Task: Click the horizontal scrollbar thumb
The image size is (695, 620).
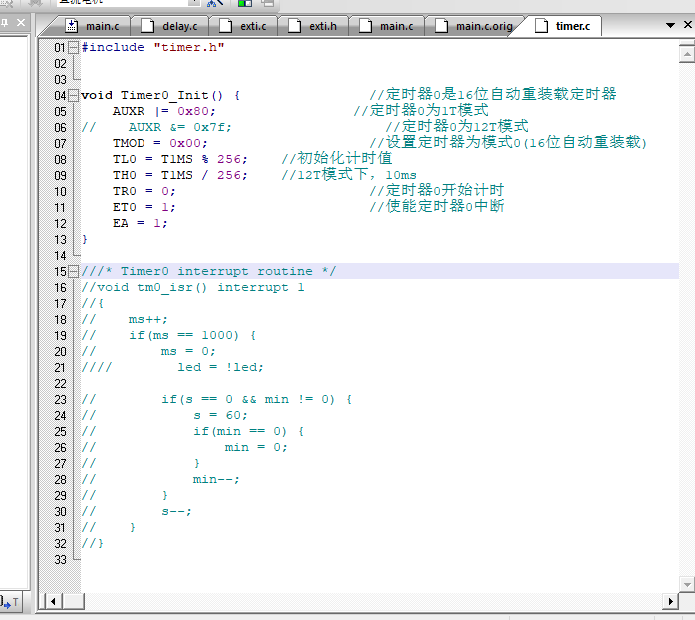Action: point(73,601)
